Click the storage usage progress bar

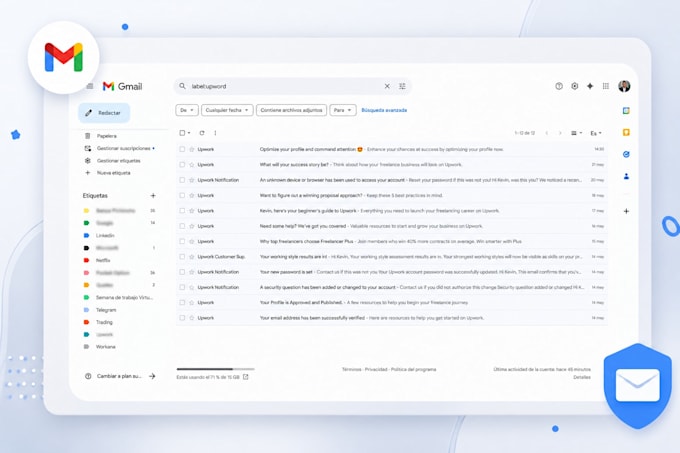[x=216, y=369]
